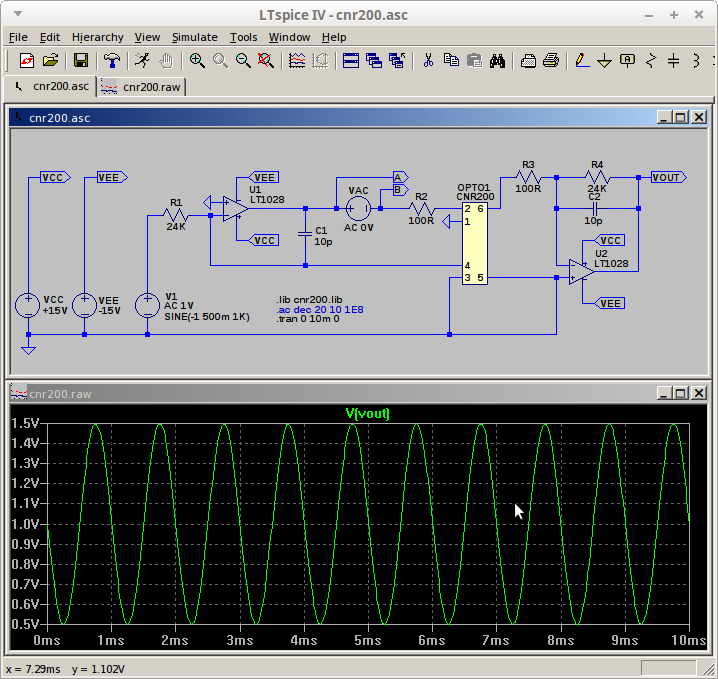Image resolution: width=718 pixels, height=679 pixels.
Task: Select resistor R4 24K
Action: (x=597, y=176)
